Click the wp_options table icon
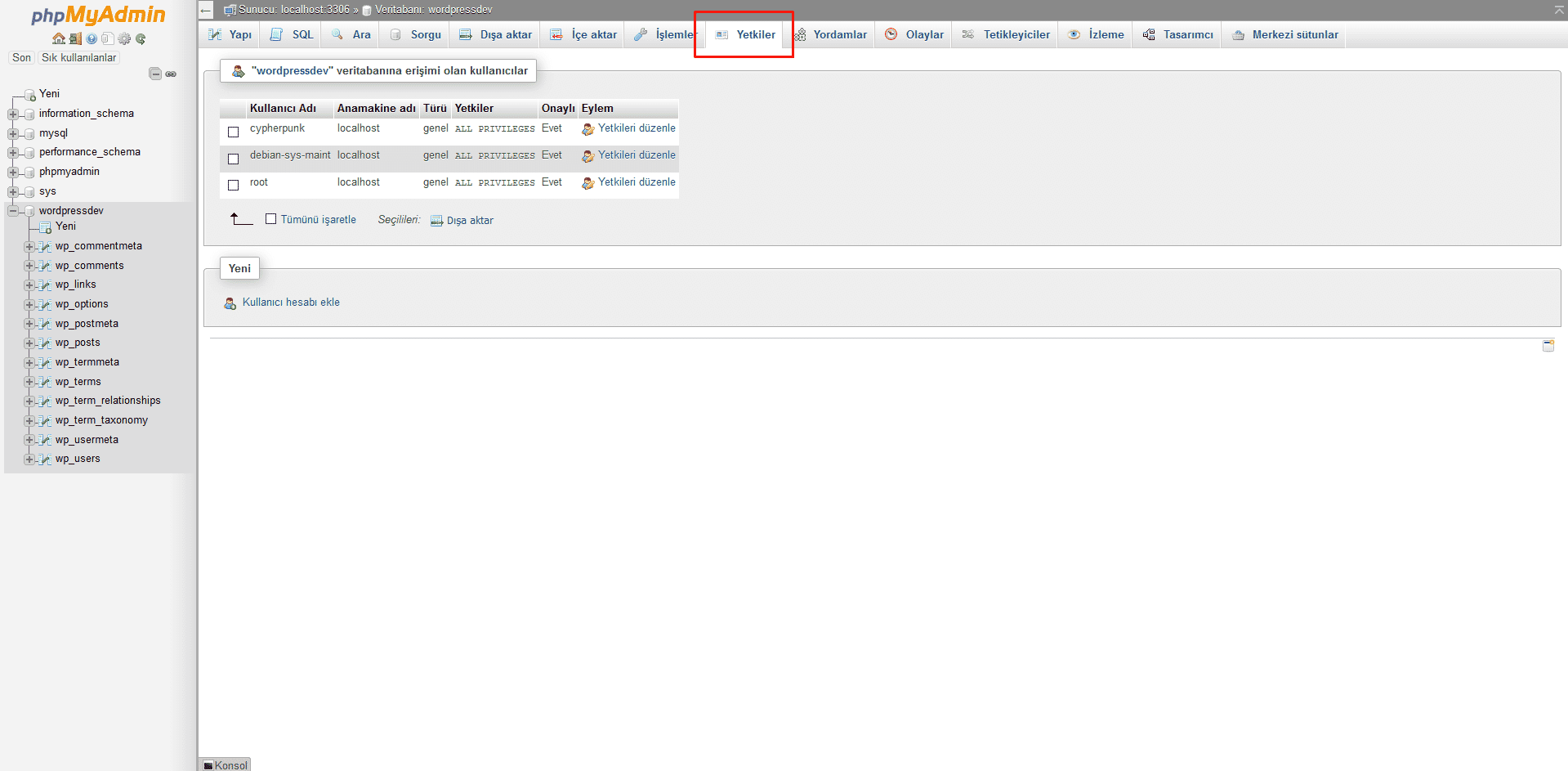The image size is (1568, 771). click(46, 305)
